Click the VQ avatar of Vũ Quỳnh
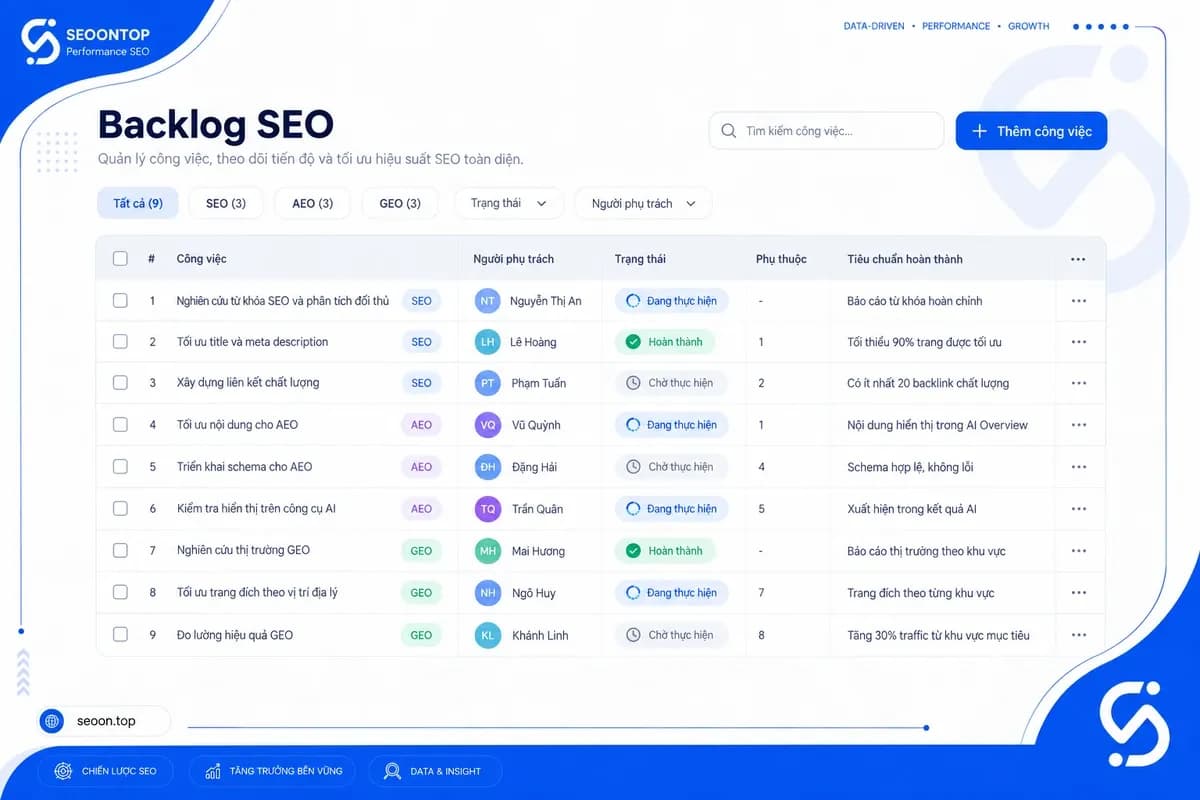The image size is (1200, 800). point(487,425)
